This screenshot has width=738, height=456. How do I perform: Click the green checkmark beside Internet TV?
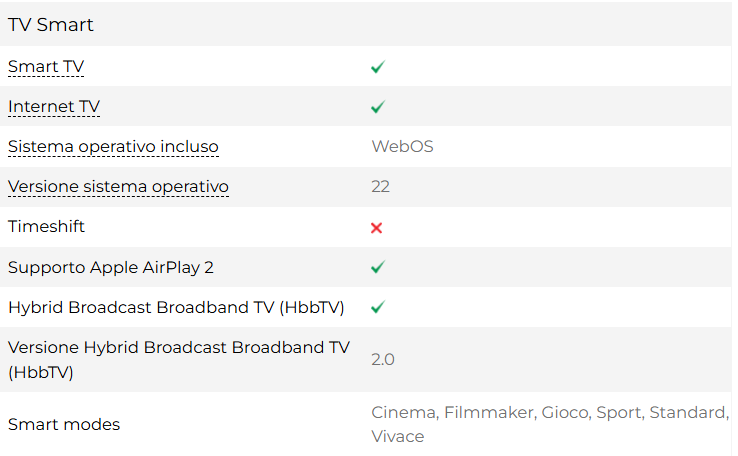pyautogui.click(x=377, y=107)
